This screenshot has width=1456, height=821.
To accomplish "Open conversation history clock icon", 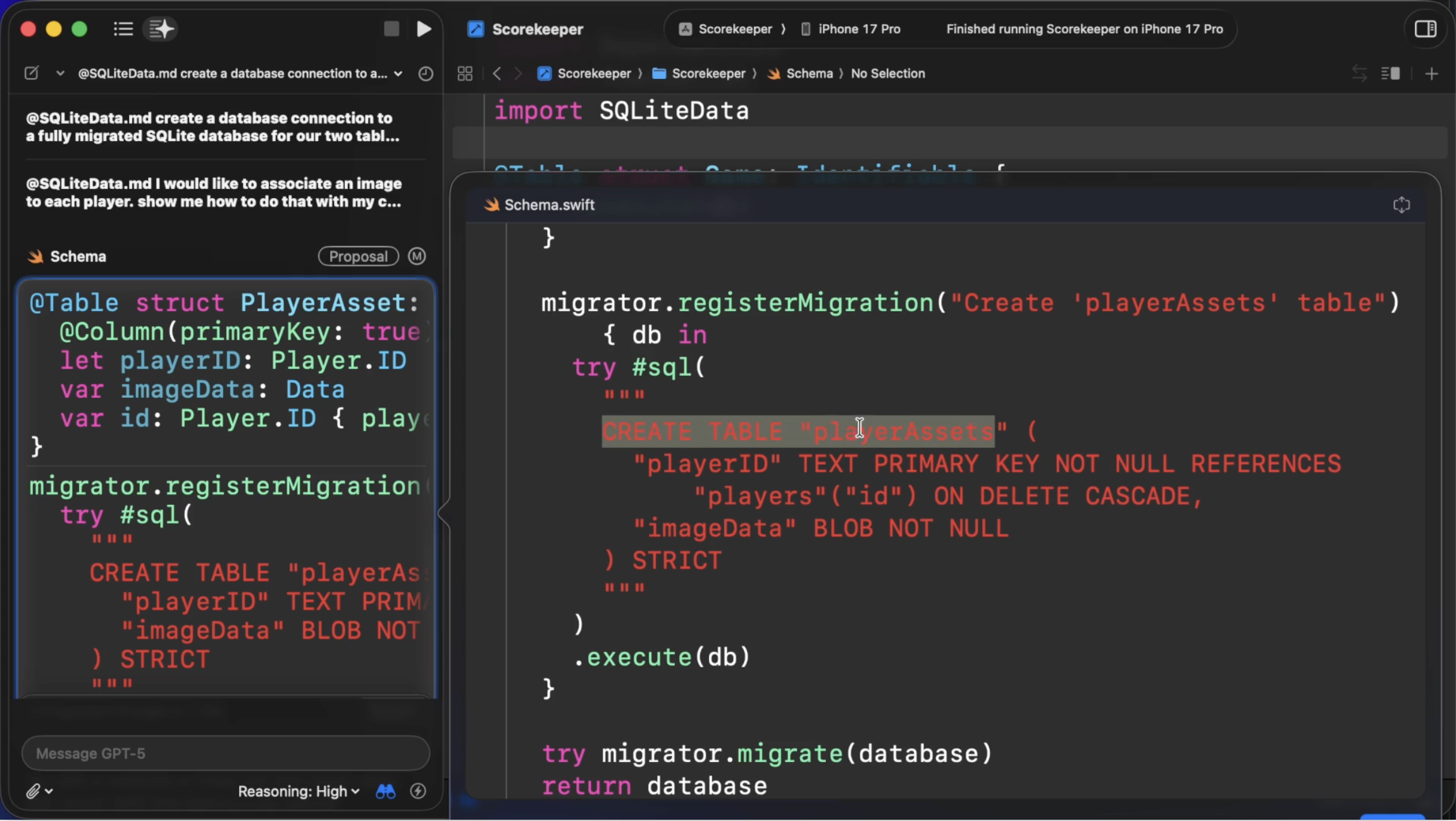I will (x=426, y=73).
